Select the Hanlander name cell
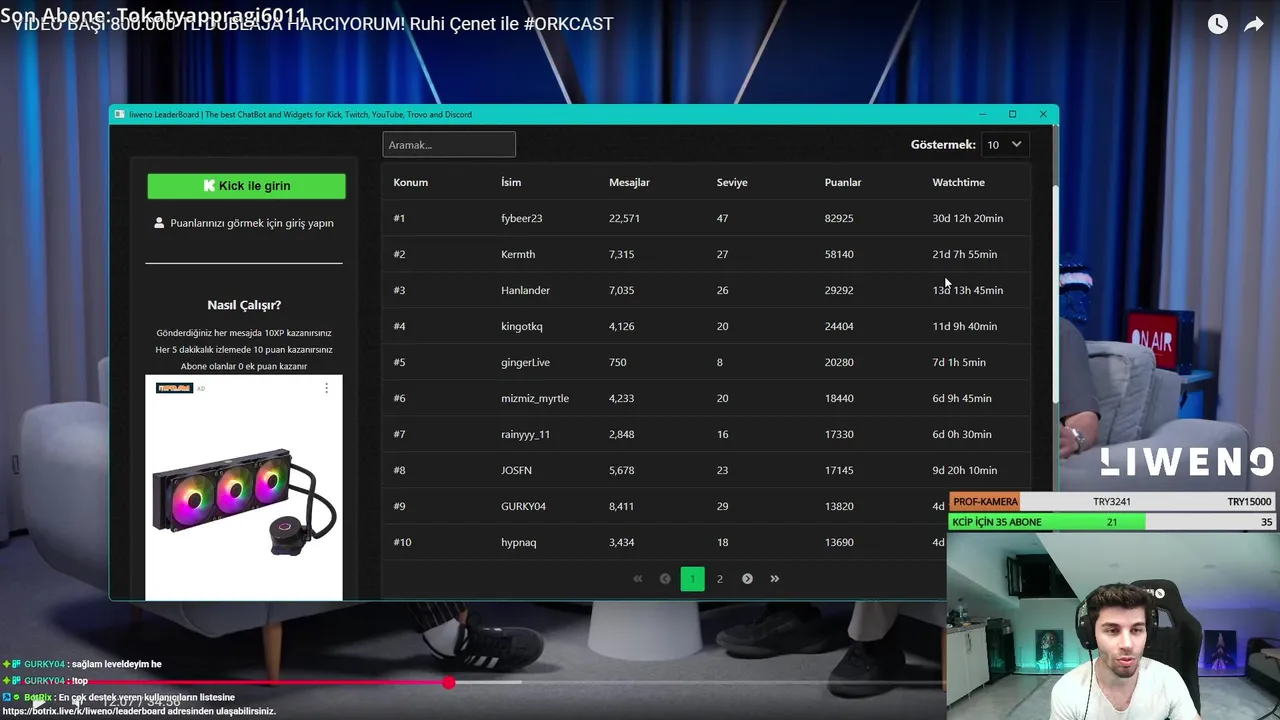The height and width of the screenshot is (720, 1280). pos(525,290)
